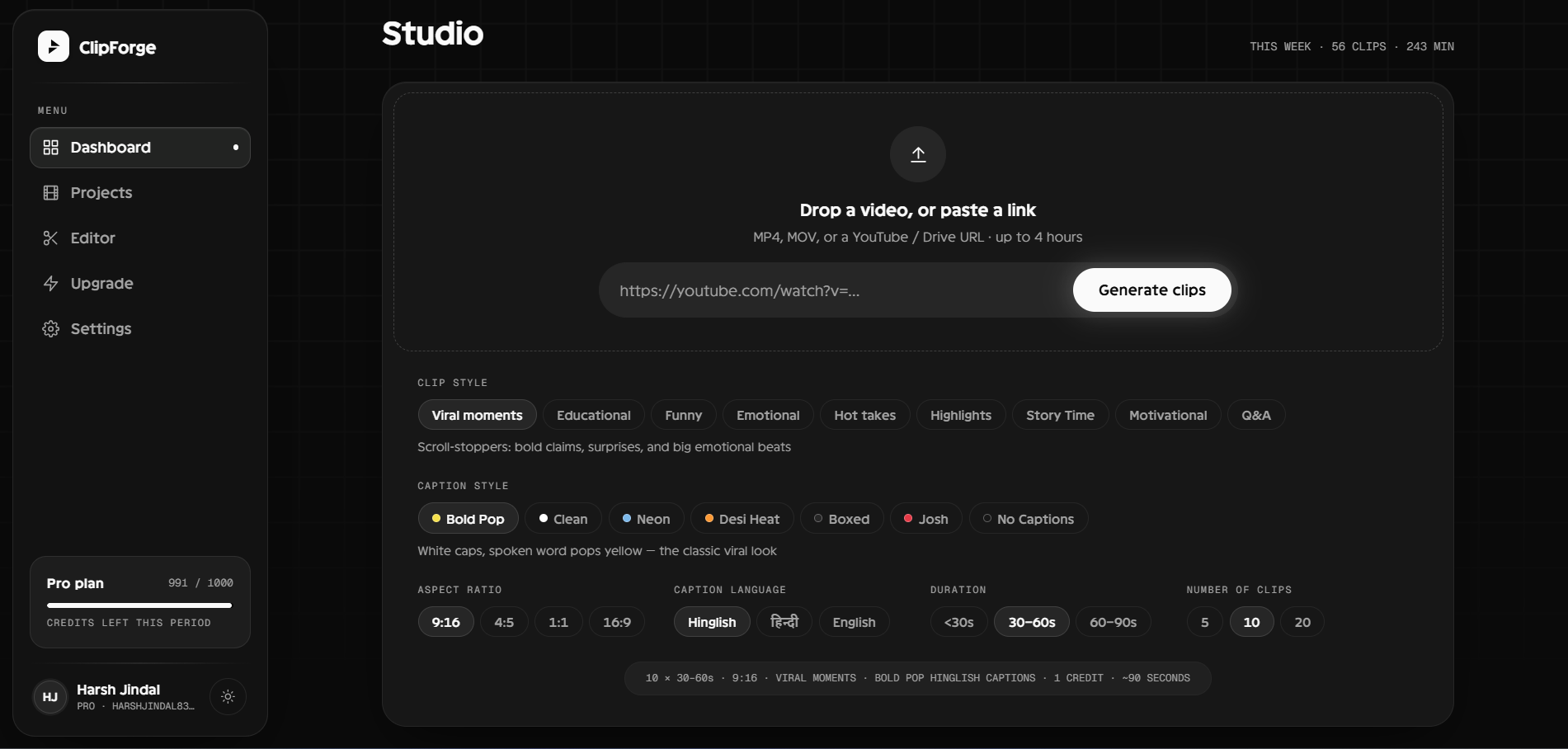Click the 'Drop a video, or paste a link' heading
Viewport: 1568px width, 749px height.
click(918, 210)
